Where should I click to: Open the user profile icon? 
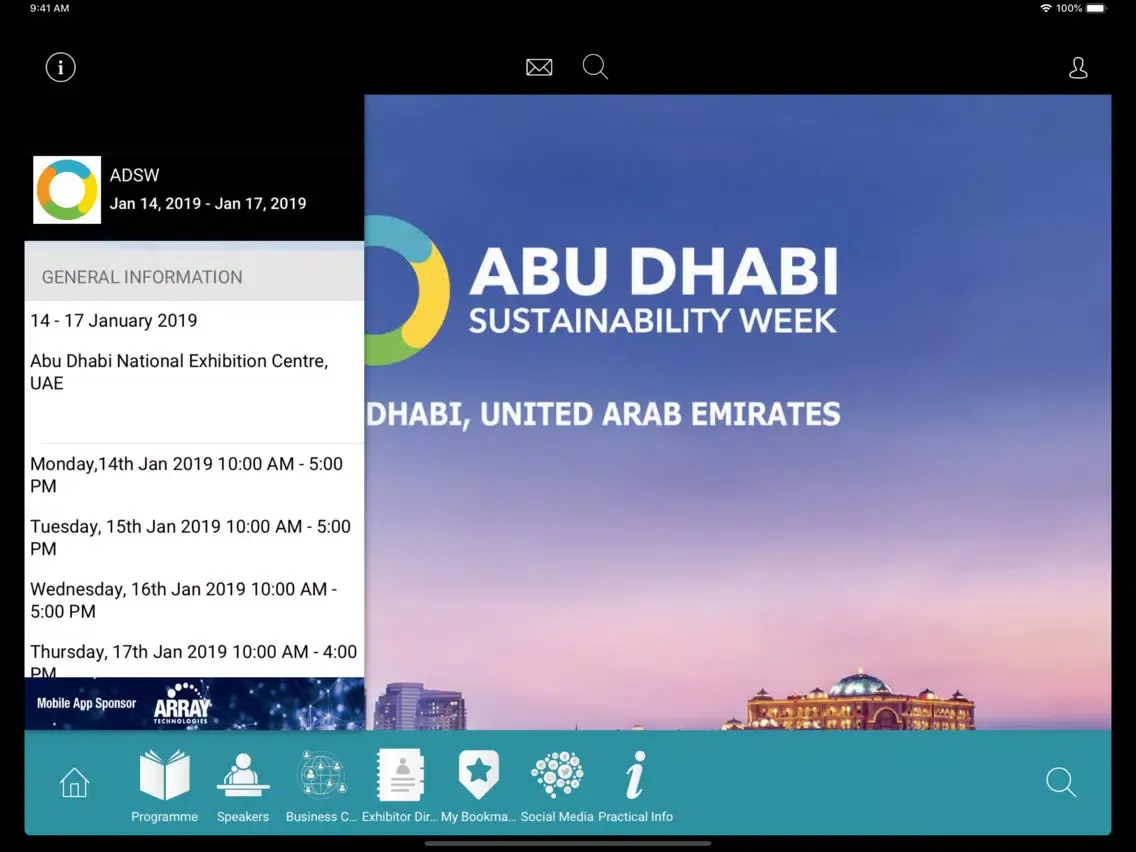[1078, 67]
